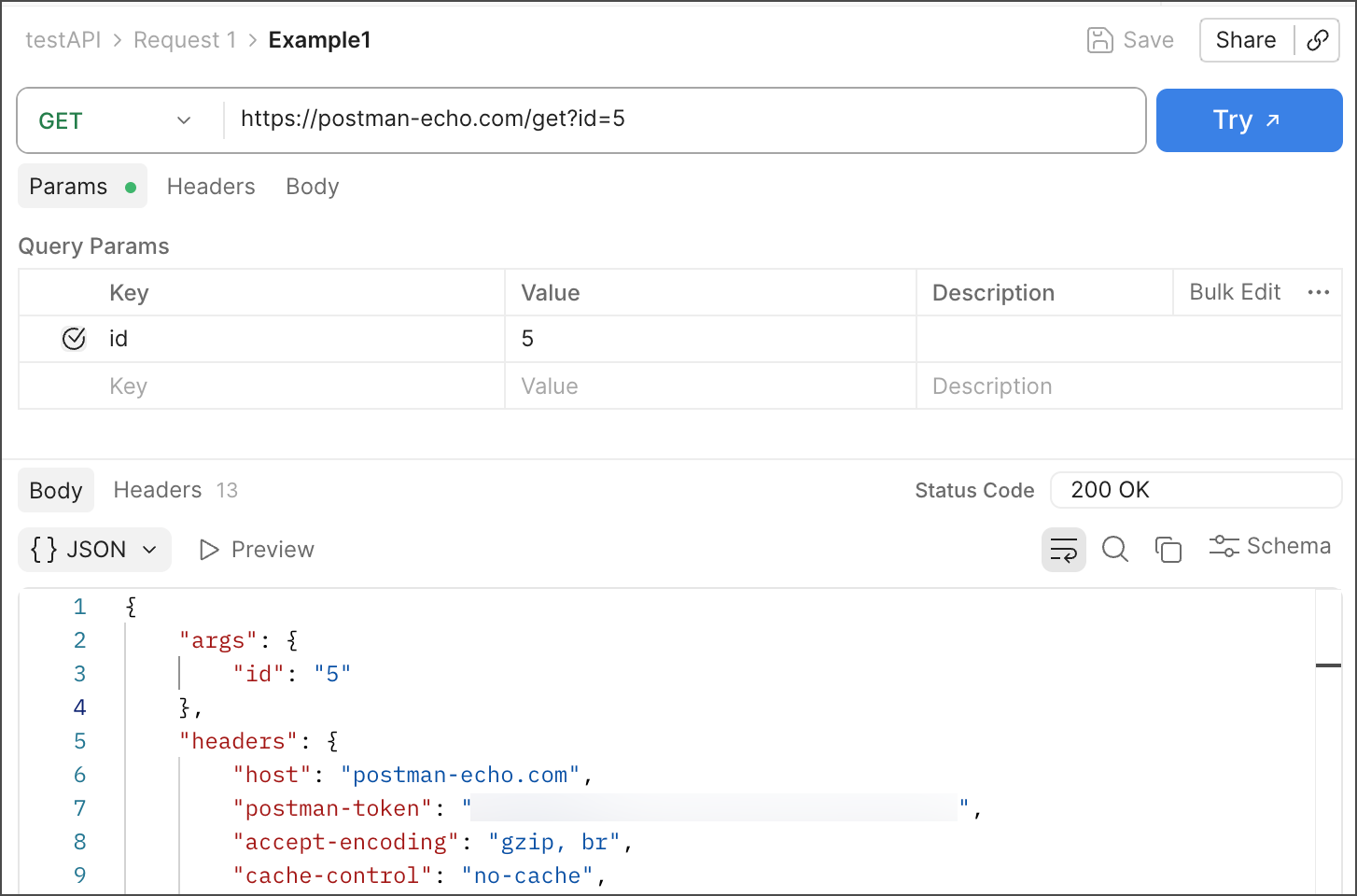Show the Preview view
Viewport: 1357px width, 896px height.
[x=257, y=550]
